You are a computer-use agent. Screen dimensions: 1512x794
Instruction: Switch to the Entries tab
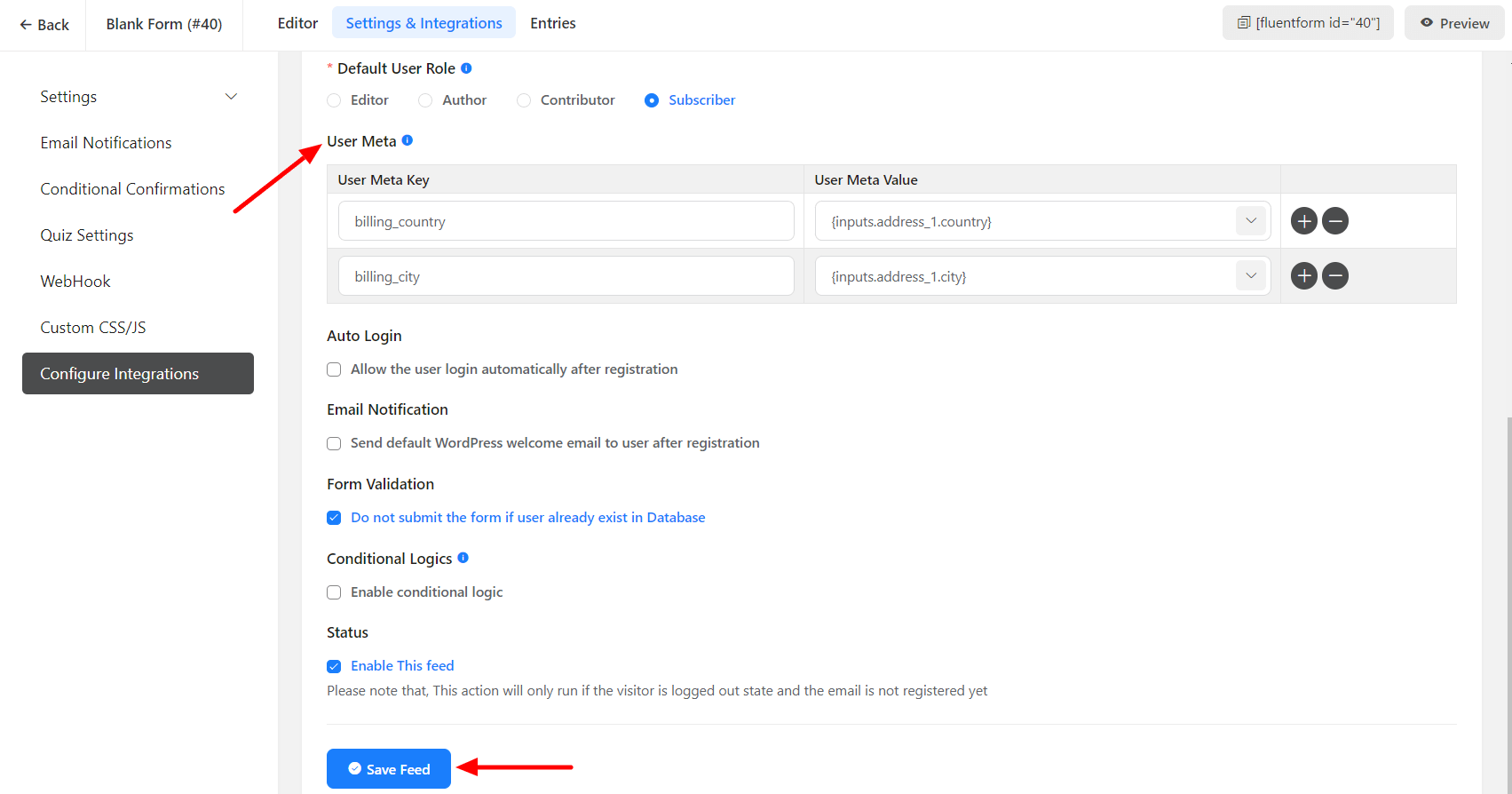click(x=552, y=23)
